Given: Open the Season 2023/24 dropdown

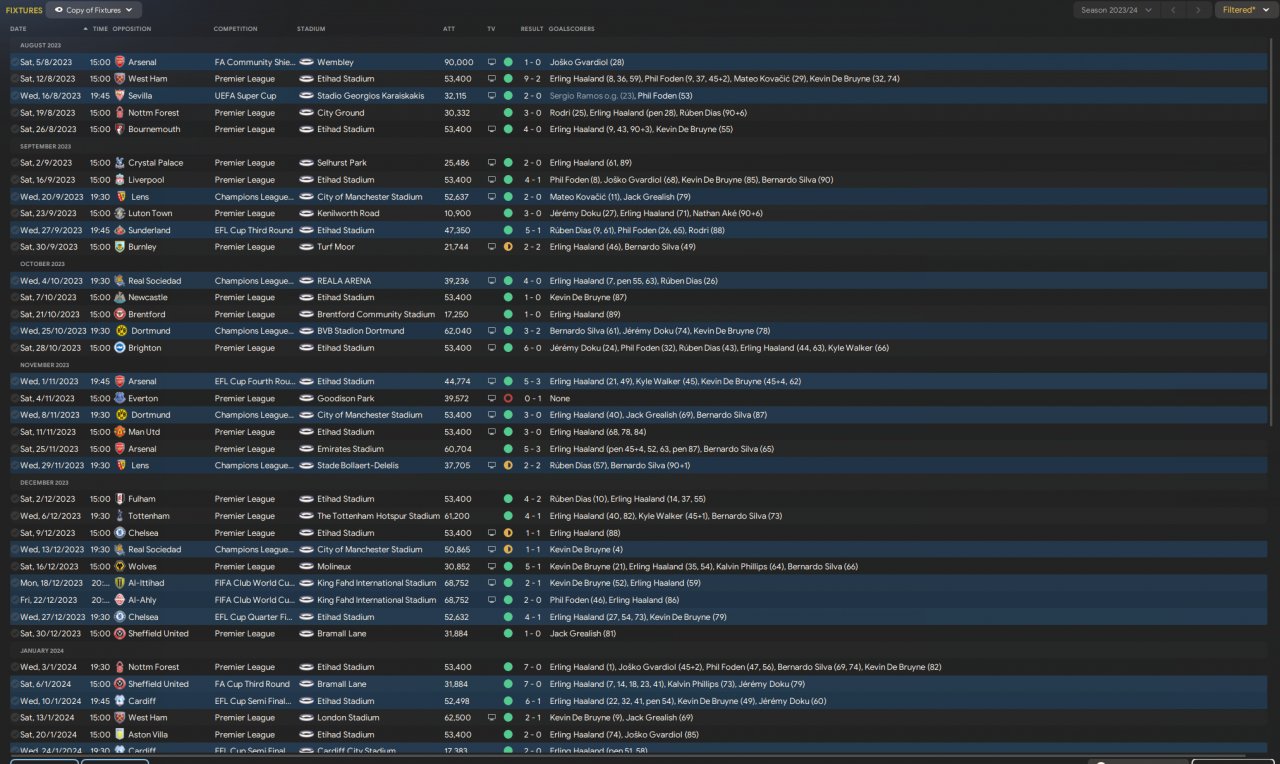Looking at the screenshot, I should tap(1116, 10).
